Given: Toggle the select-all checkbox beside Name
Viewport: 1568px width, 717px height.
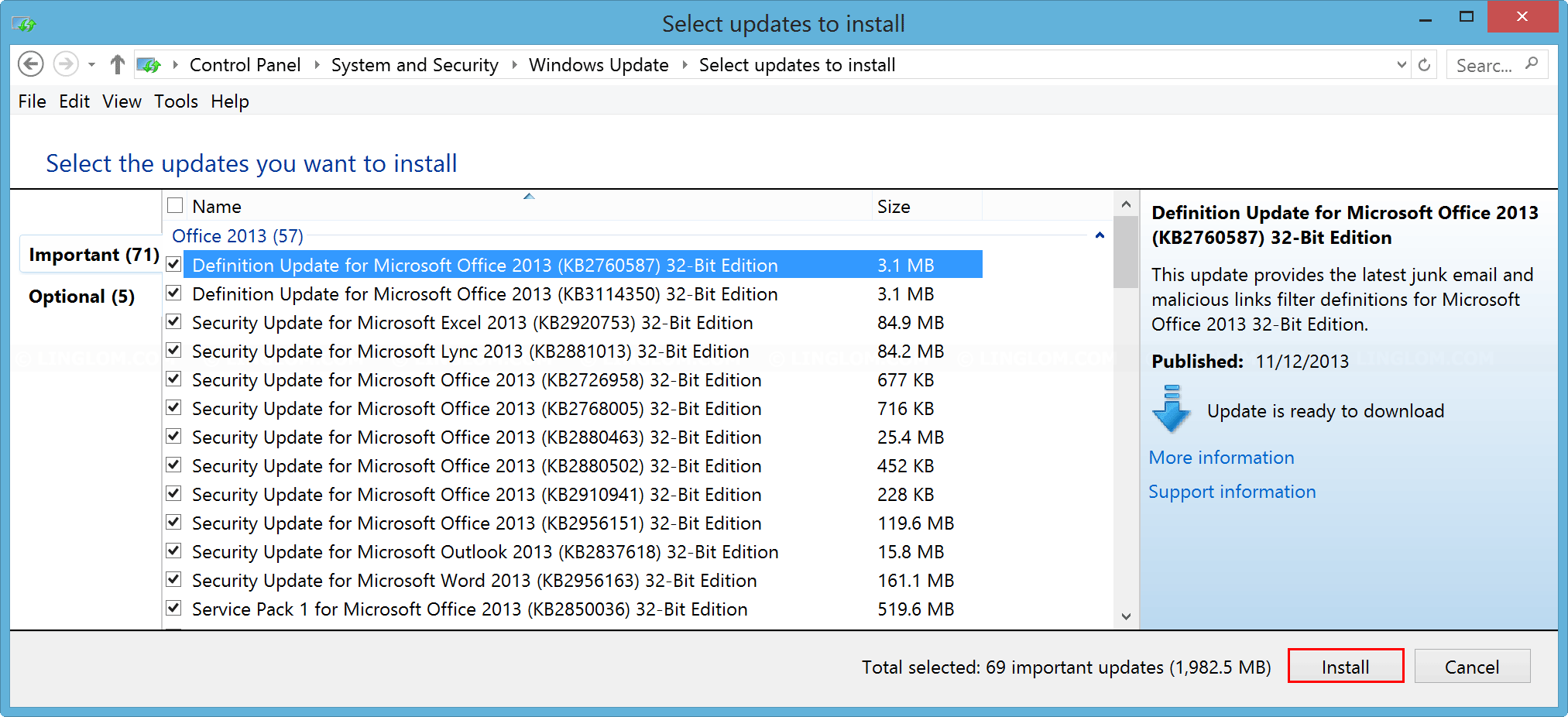Looking at the screenshot, I should point(175,205).
